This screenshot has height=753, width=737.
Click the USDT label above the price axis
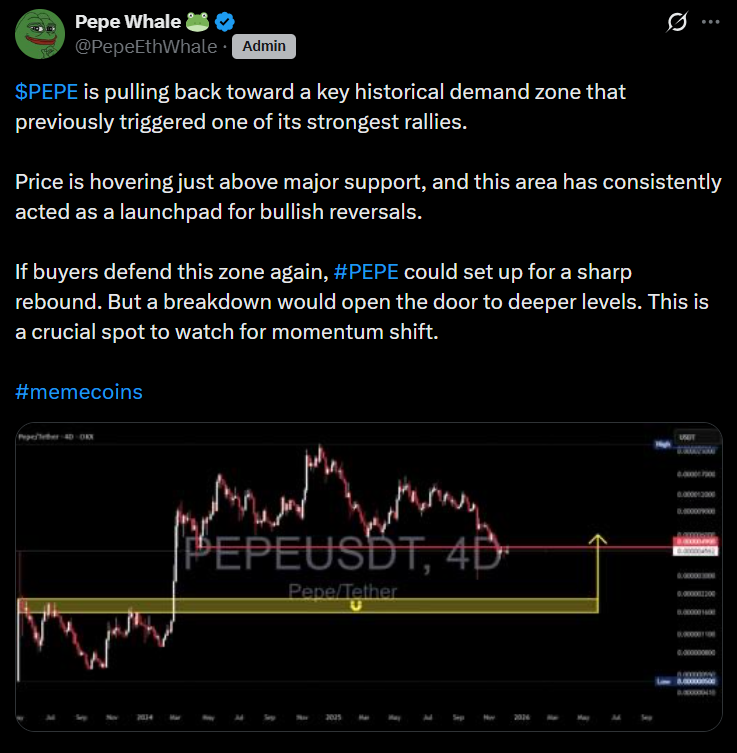(x=687, y=436)
